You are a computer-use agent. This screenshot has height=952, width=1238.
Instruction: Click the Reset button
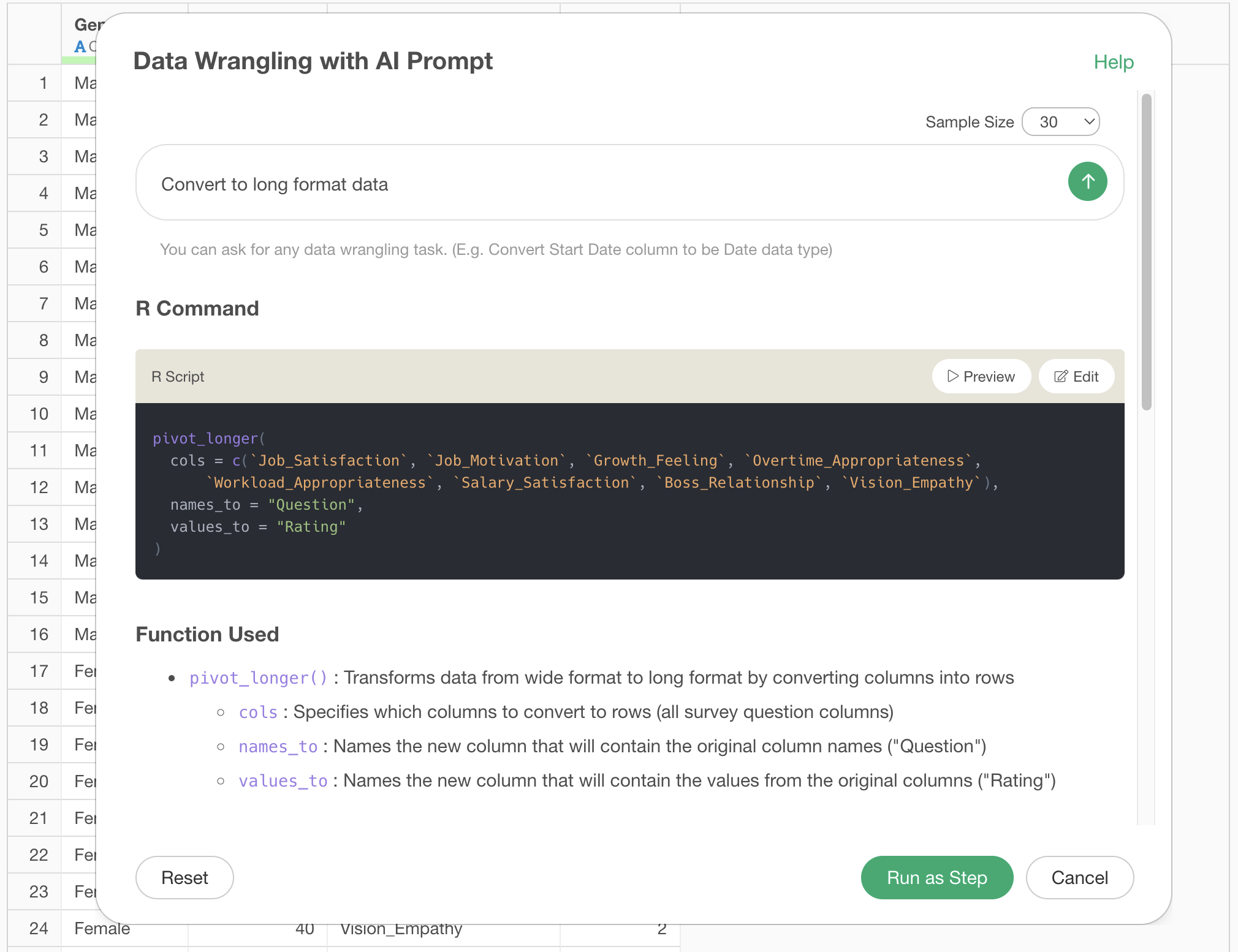click(x=184, y=877)
